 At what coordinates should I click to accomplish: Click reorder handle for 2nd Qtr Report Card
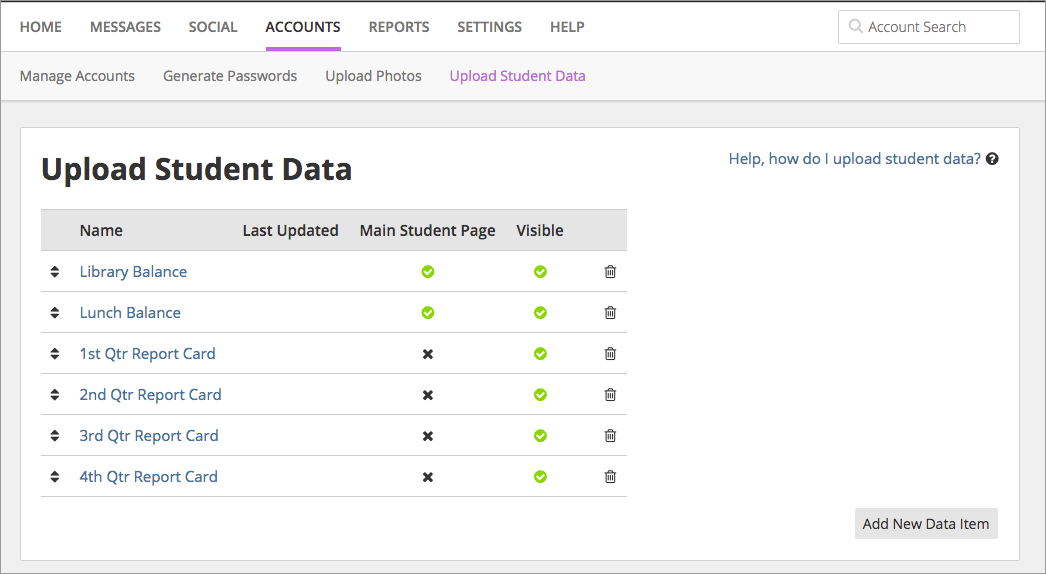tap(55, 394)
